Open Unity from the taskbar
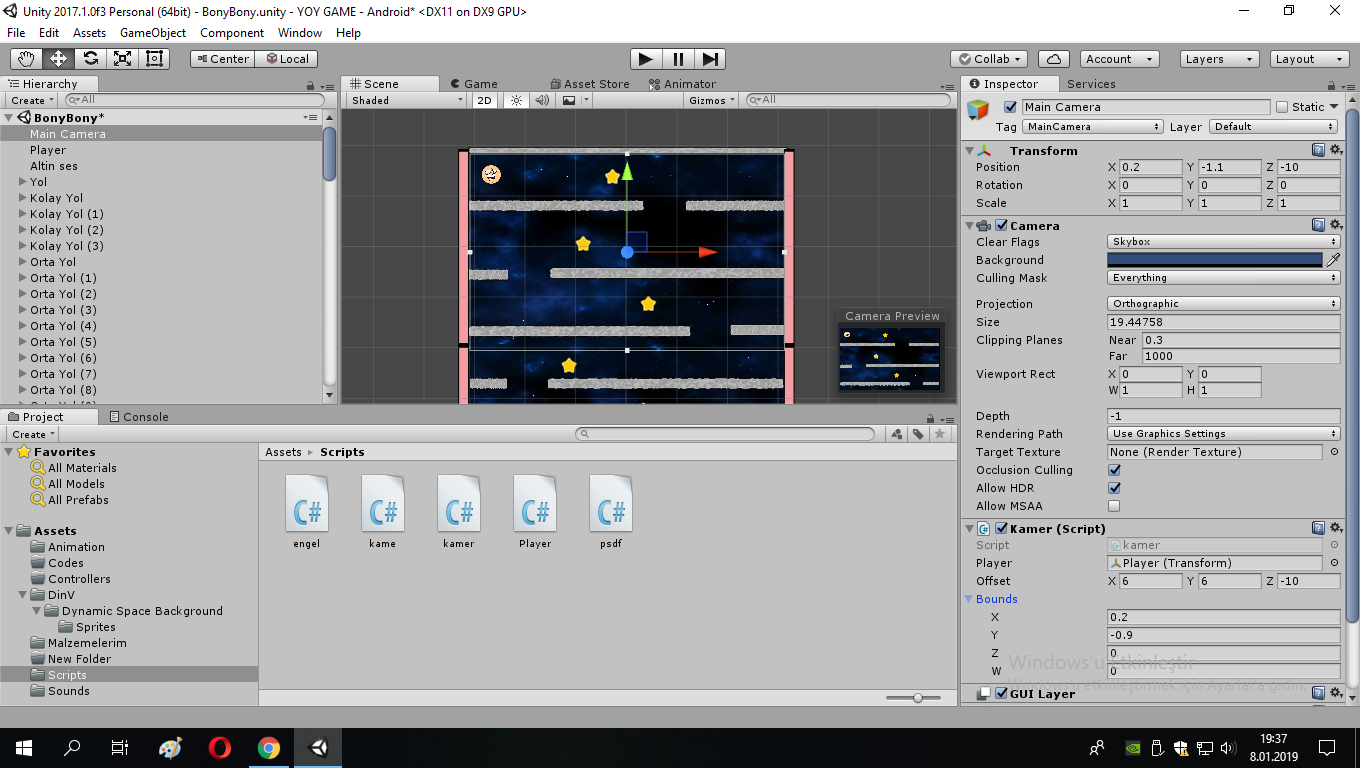1360x783 pixels. pos(318,748)
